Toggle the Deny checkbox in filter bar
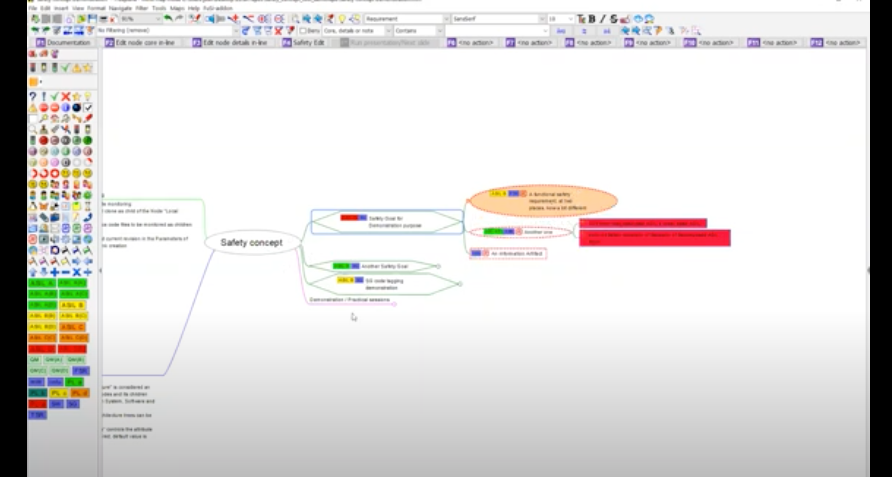Image resolution: width=892 pixels, height=477 pixels. (x=302, y=31)
